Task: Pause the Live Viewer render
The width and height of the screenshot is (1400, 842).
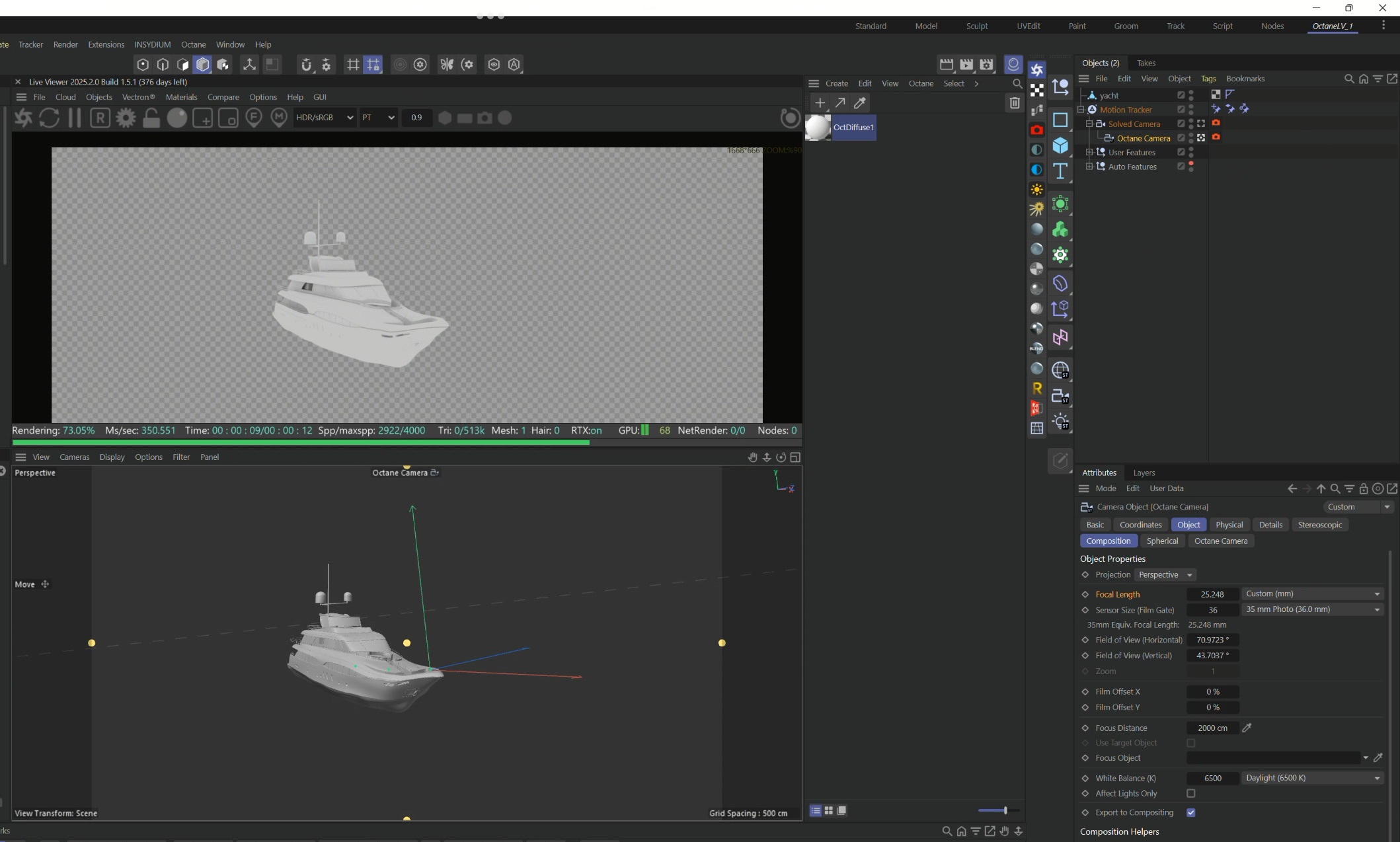Action: pos(75,118)
